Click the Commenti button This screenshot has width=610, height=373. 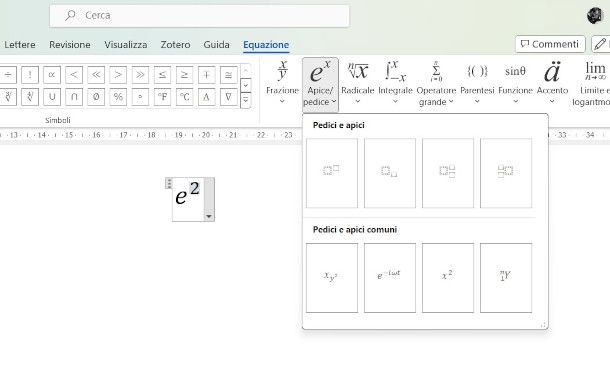tap(550, 44)
